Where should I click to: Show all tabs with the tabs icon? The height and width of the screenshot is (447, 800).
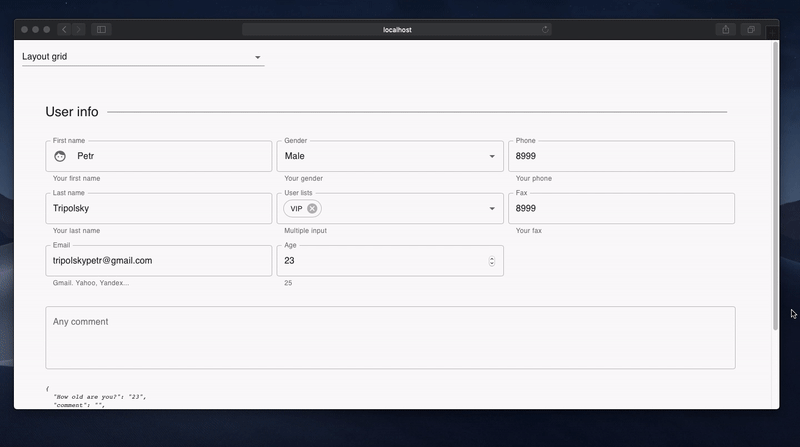[x=751, y=30]
